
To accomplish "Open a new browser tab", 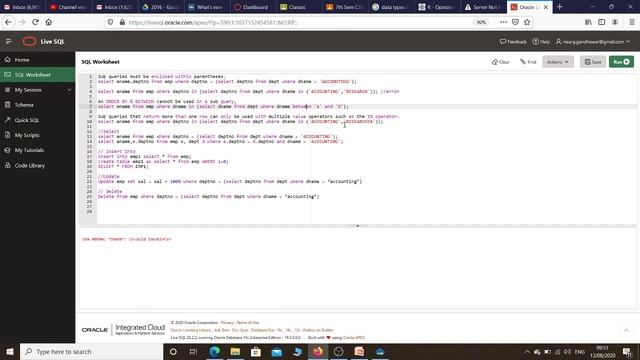I will pyautogui.click(x=560, y=7).
